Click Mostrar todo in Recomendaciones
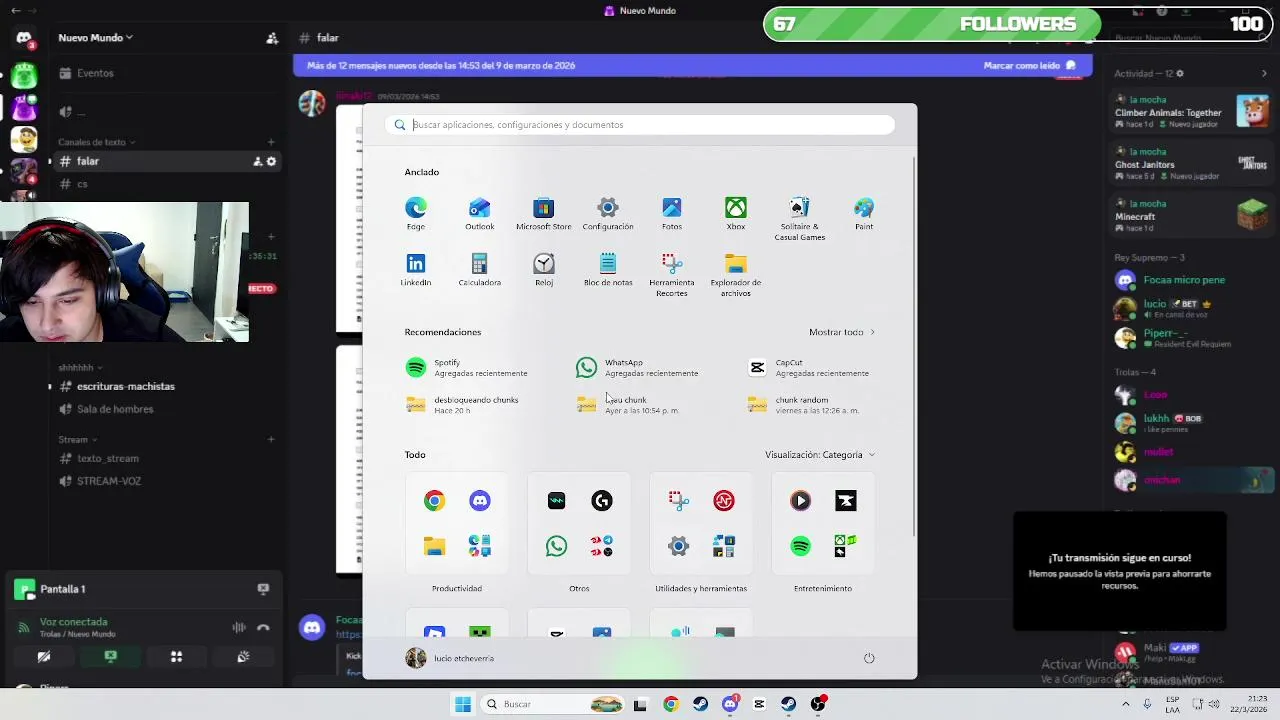Screen dimensions: 1280x720 [842, 332]
